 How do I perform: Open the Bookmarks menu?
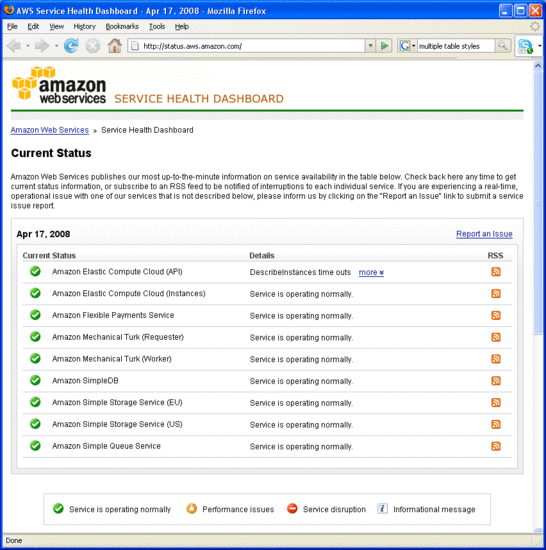[x=122, y=27]
